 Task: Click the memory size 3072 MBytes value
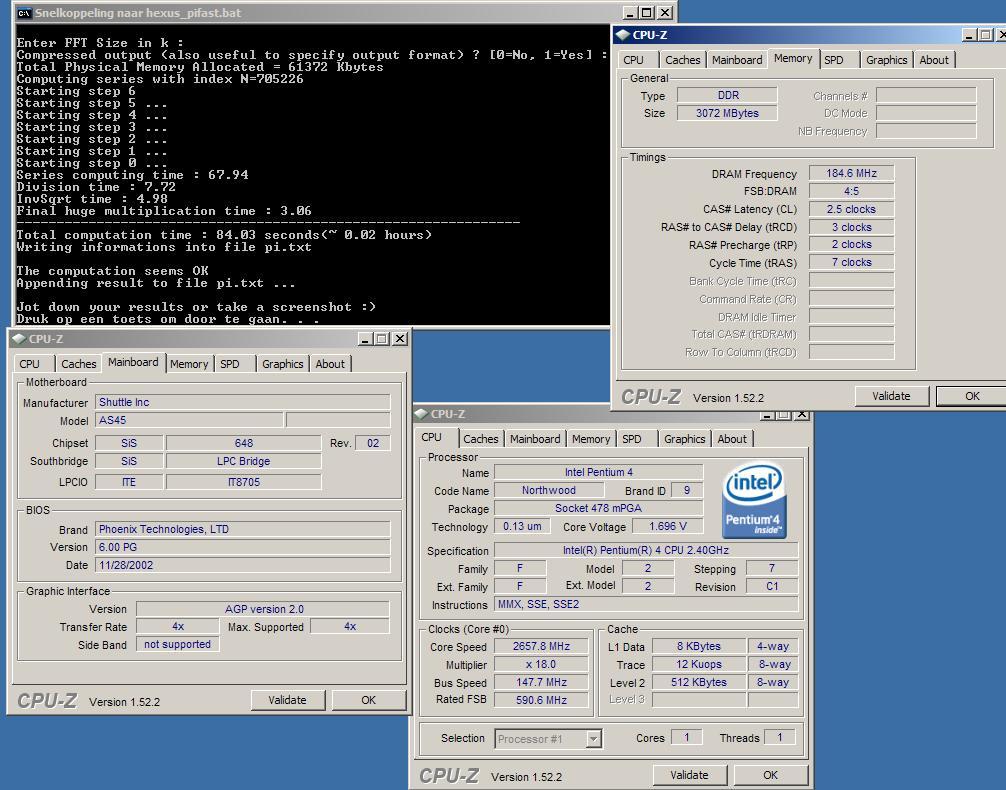(727, 113)
